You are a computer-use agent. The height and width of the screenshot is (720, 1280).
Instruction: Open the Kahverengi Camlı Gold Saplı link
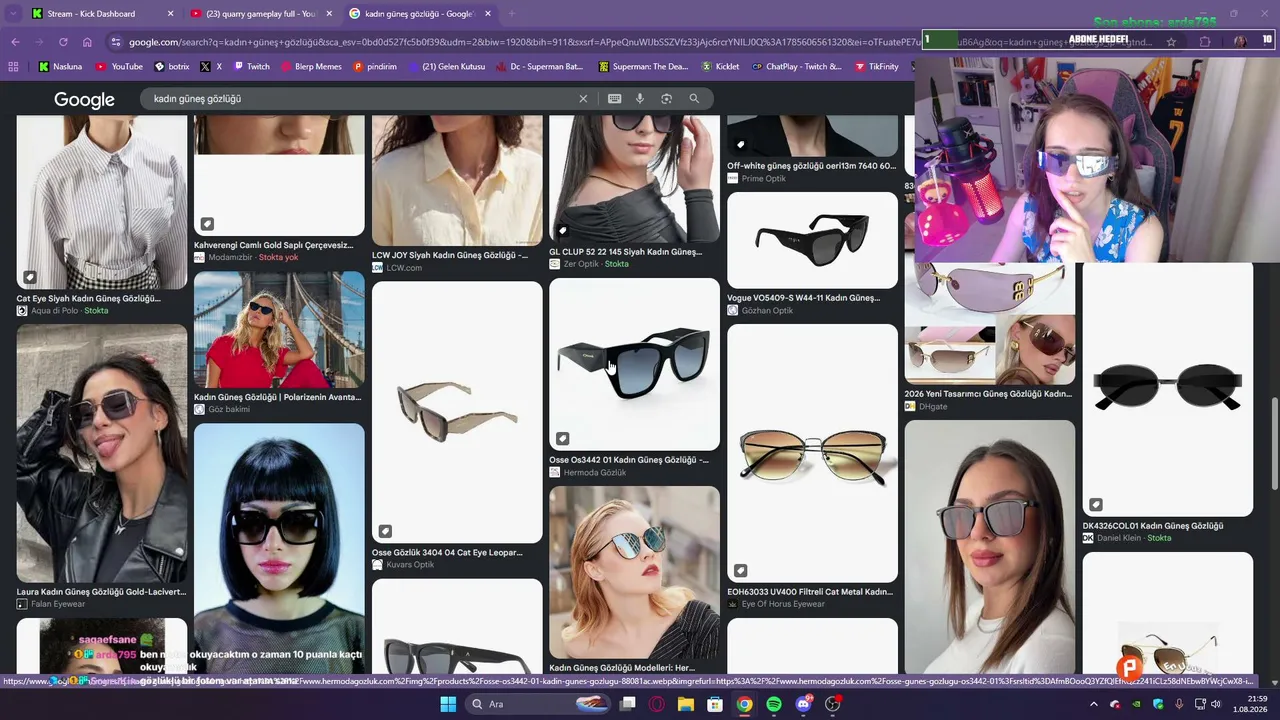coord(274,245)
